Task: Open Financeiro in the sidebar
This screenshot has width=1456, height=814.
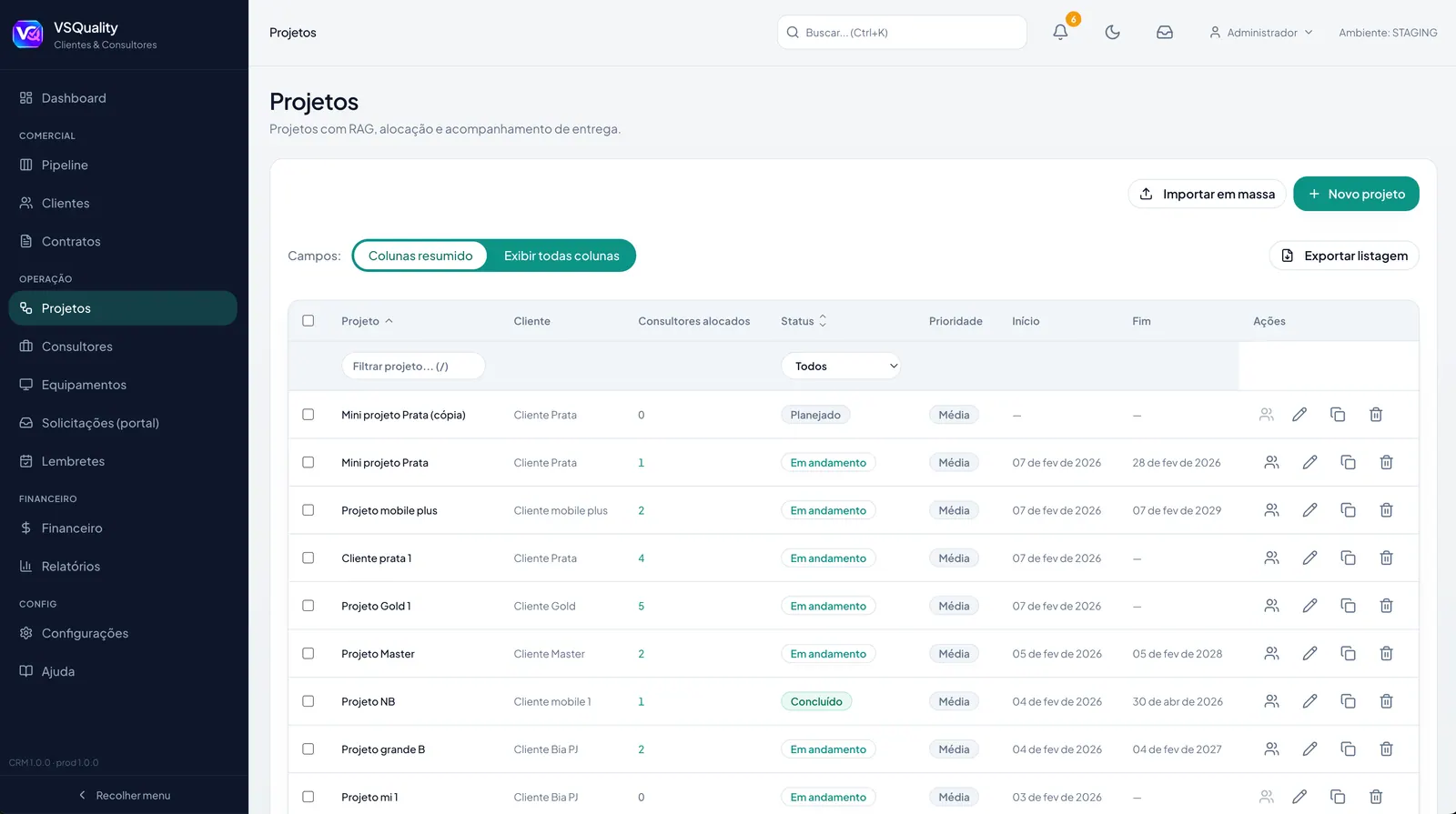Action: [x=123, y=528]
